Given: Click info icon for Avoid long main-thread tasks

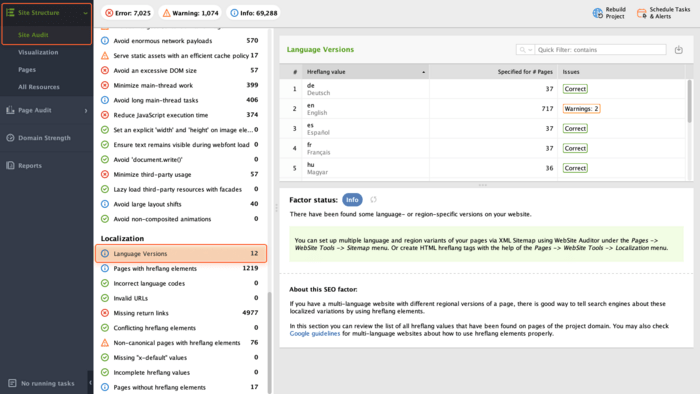Looking at the screenshot, I should (104, 100).
